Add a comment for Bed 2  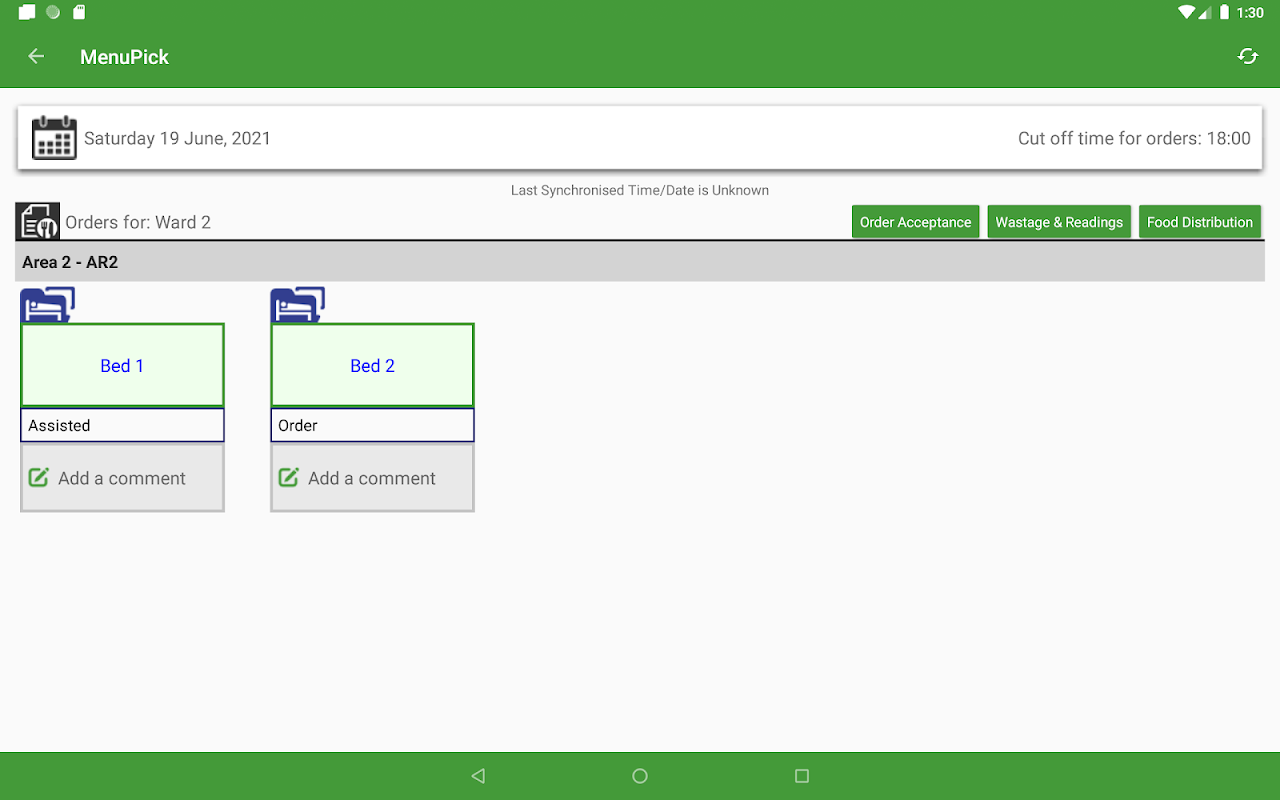pyautogui.click(x=372, y=478)
